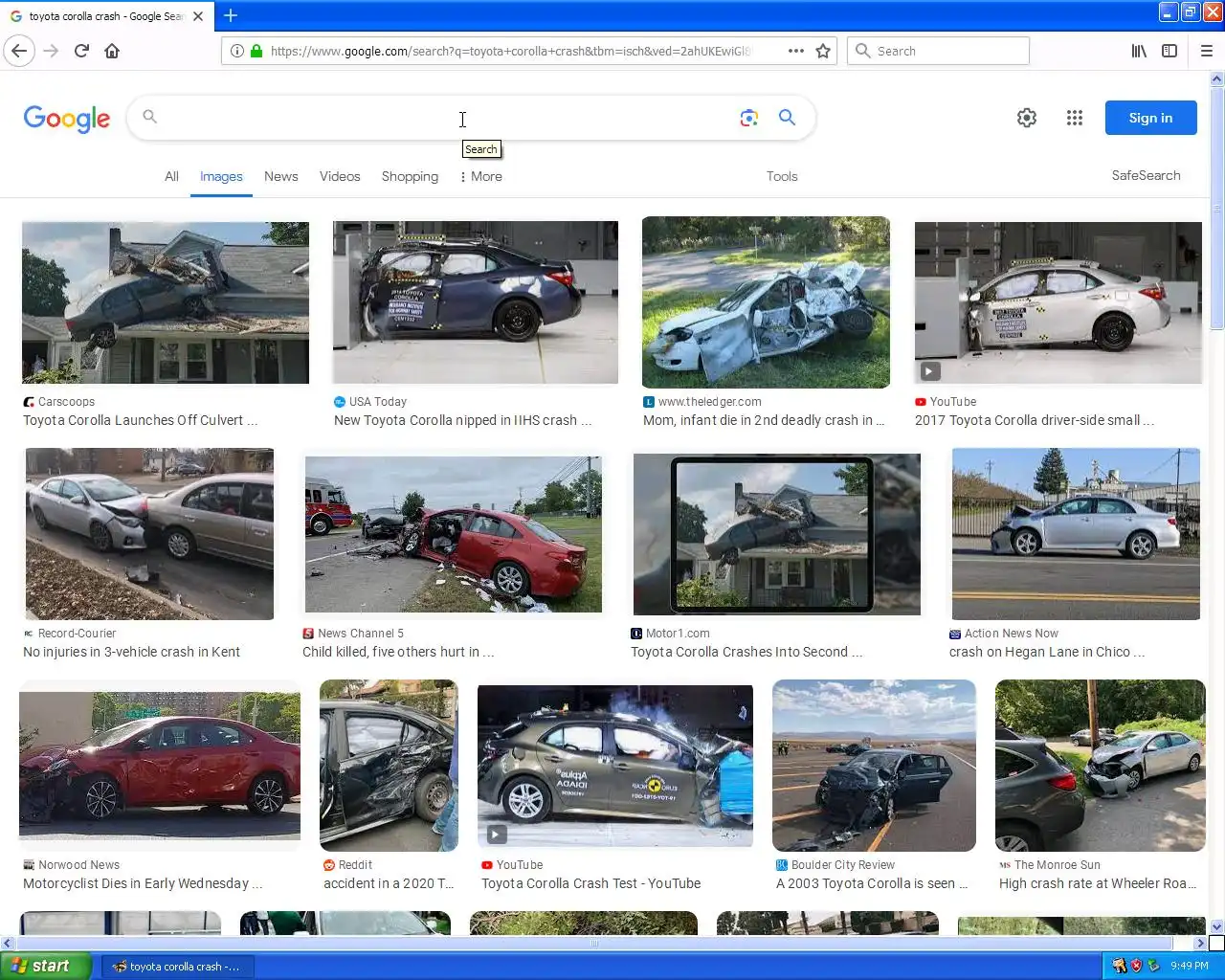This screenshot has height=980, width=1225.
Task: Click the Google logo
Action: (x=67, y=119)
